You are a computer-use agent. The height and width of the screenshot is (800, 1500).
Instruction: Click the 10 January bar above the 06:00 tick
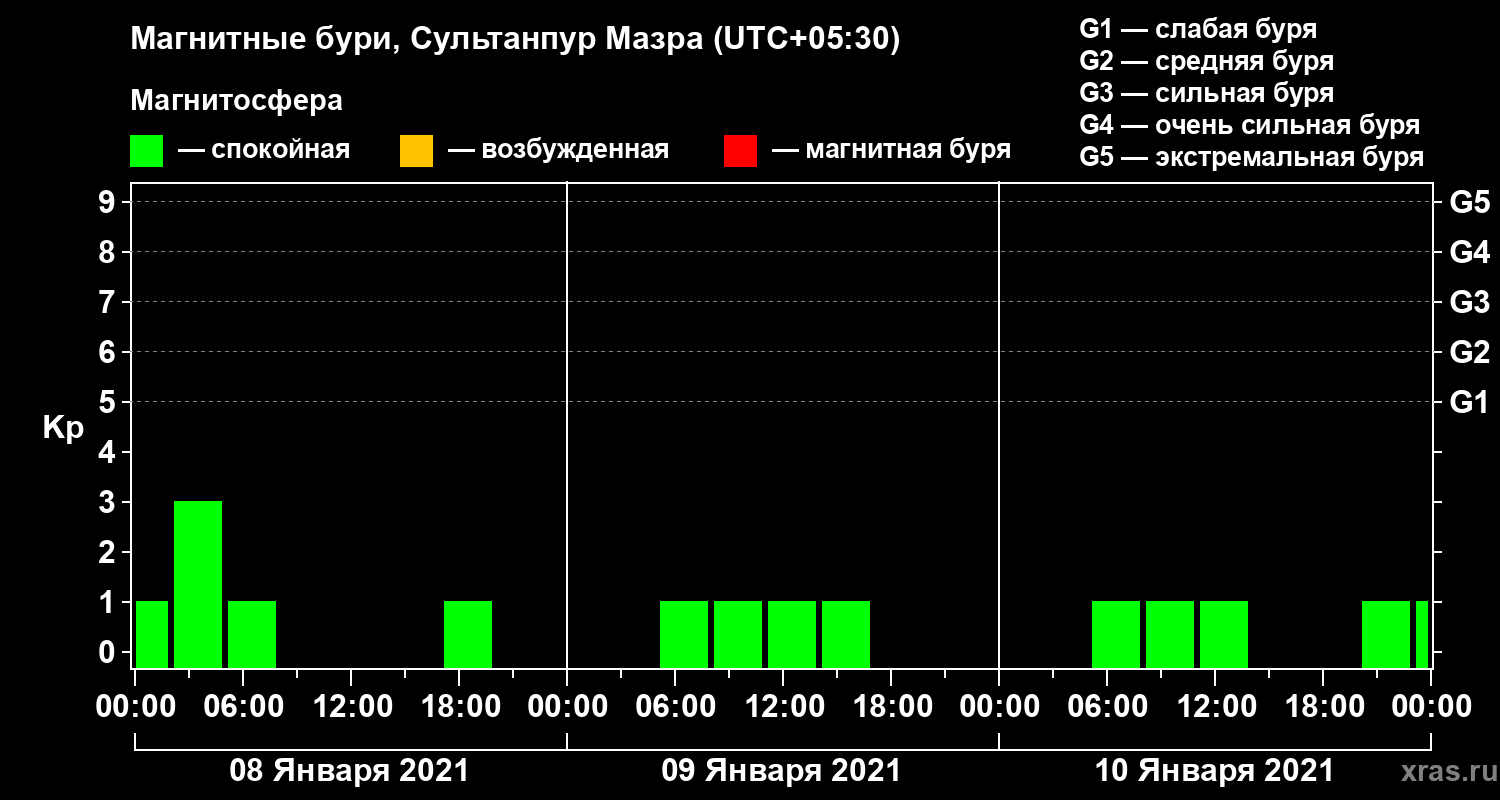[1116, 634]
